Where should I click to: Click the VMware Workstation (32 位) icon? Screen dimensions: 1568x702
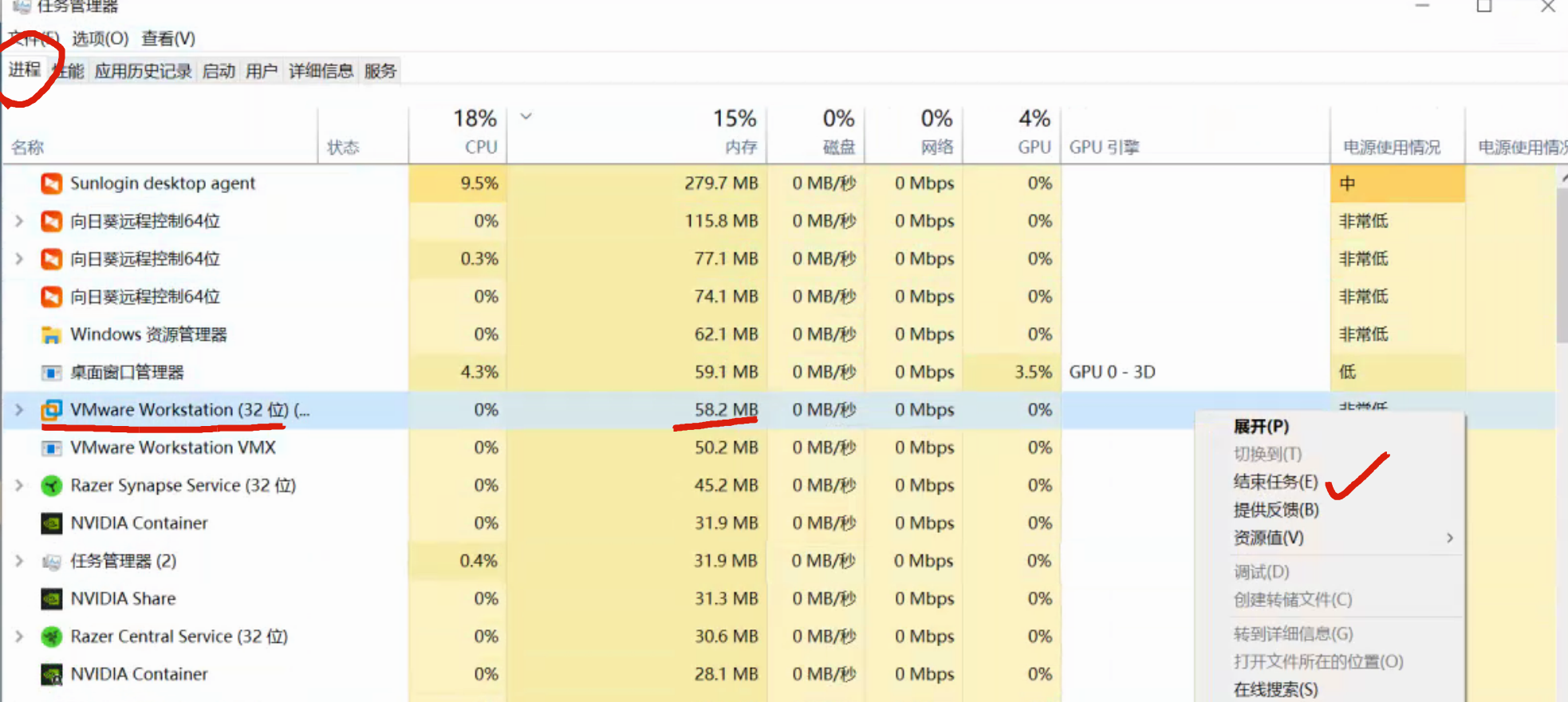pyautogui.click(x=51, y=410)
